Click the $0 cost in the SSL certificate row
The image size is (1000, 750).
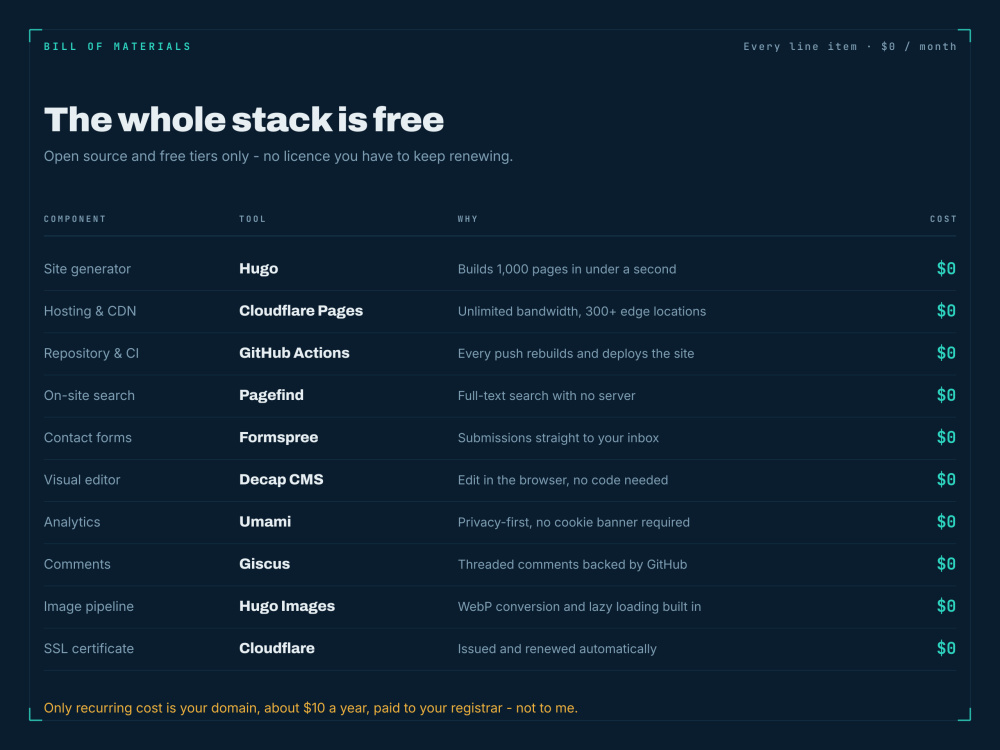click(946, 648)
